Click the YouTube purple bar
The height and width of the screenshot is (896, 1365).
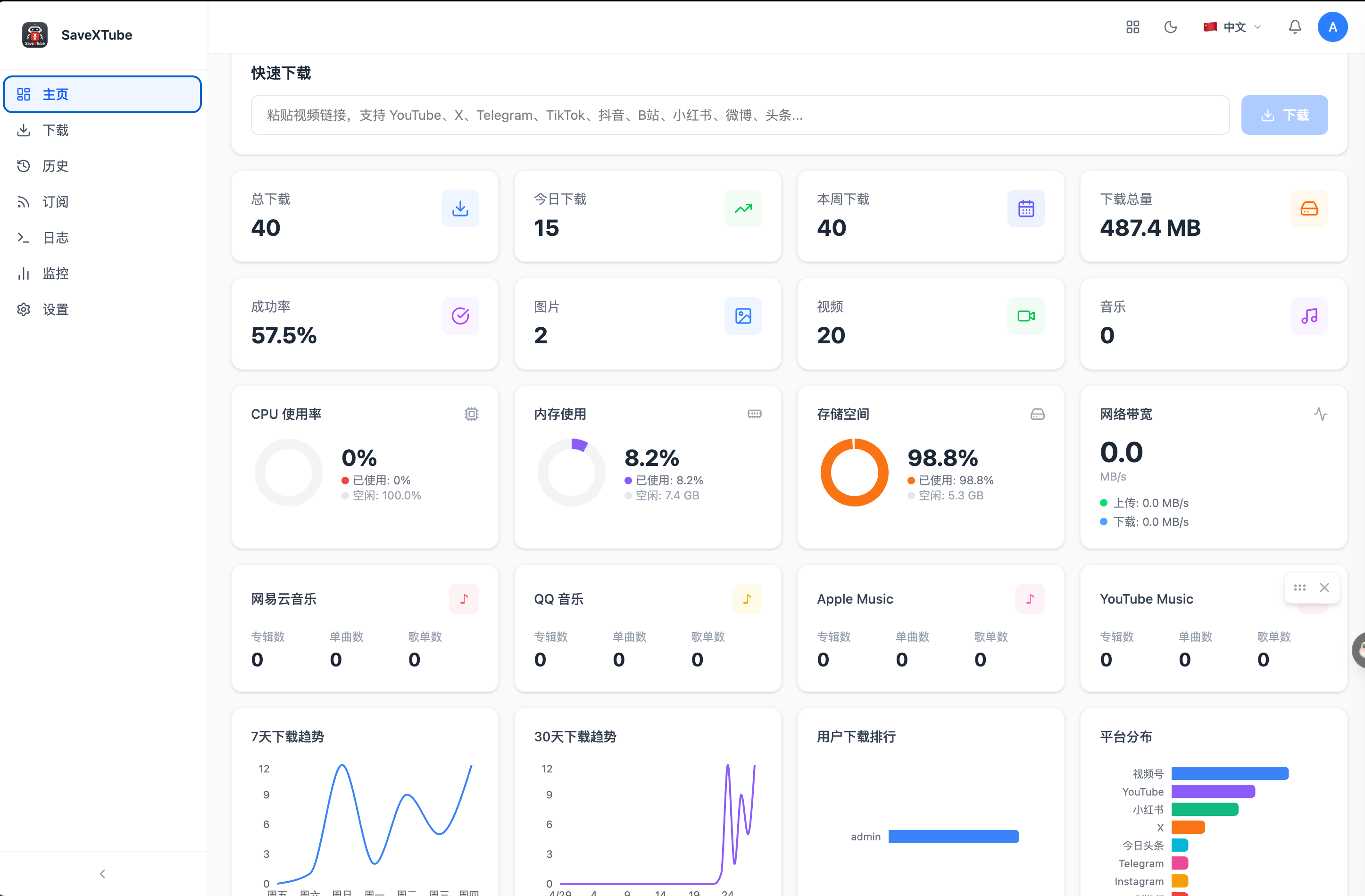pos(1214,792)
